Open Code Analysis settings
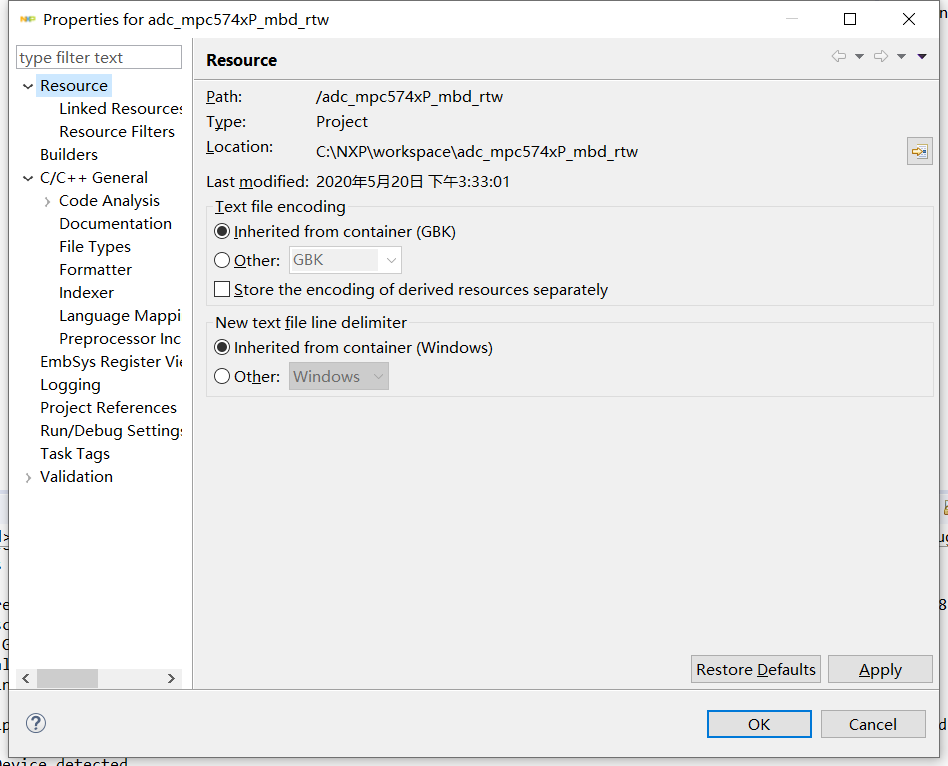The image size is (948, 766). coord(109,201)
